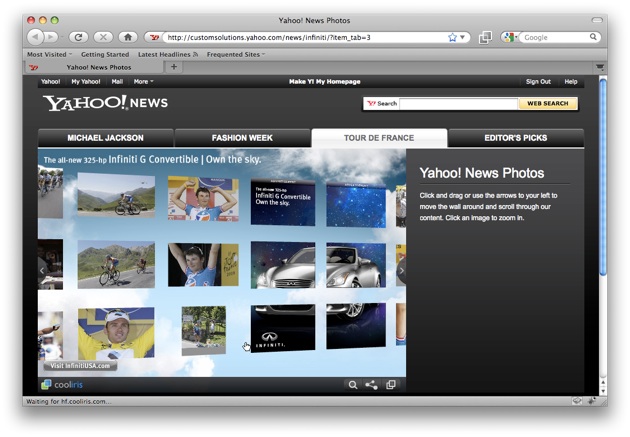Open the Google search engine selector
The height and width of the screenshot is (437, 630).
(510, 37)
